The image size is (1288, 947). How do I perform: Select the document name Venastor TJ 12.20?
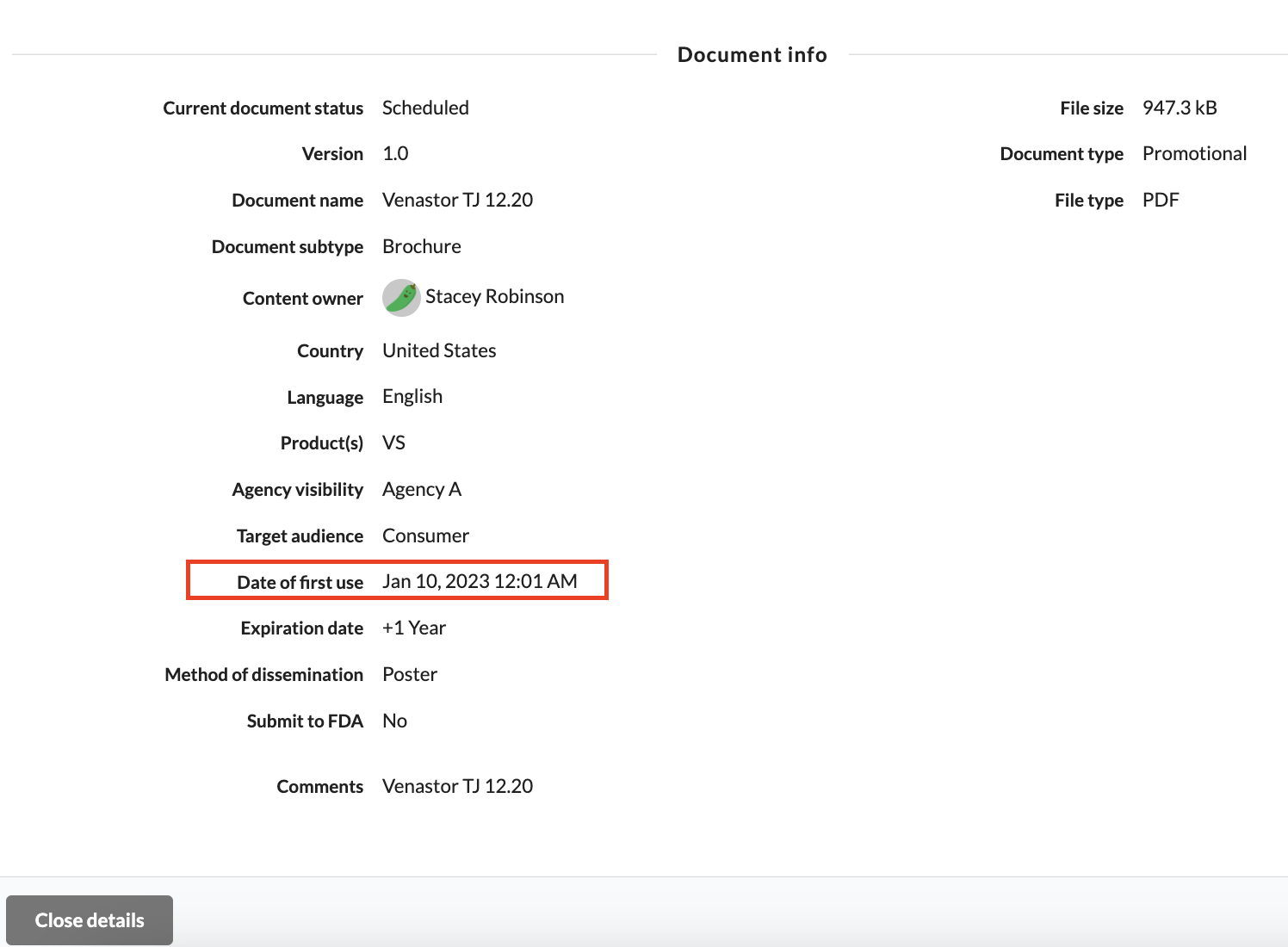tap(457, 200)
